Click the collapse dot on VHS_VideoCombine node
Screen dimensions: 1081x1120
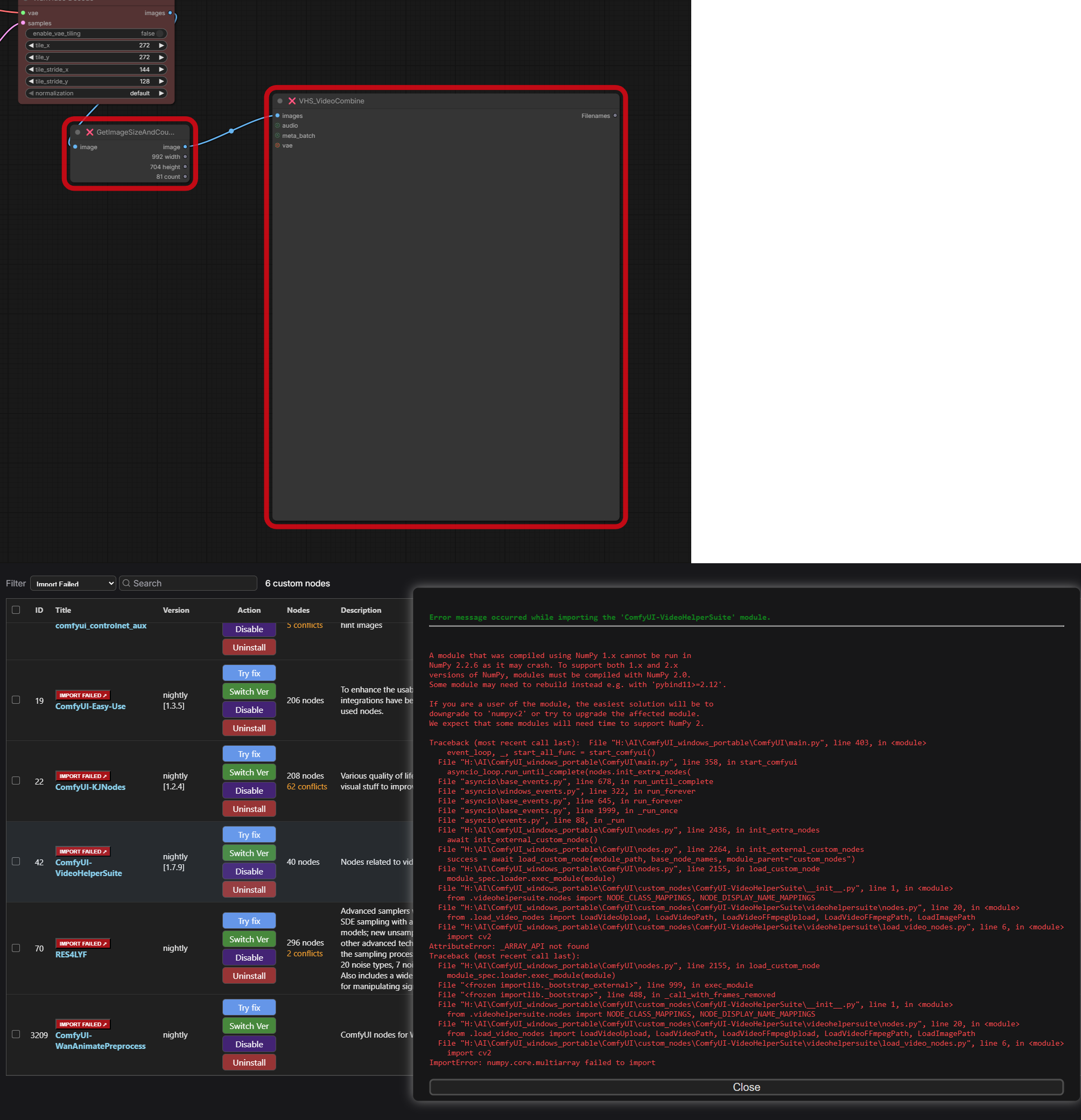280,101
